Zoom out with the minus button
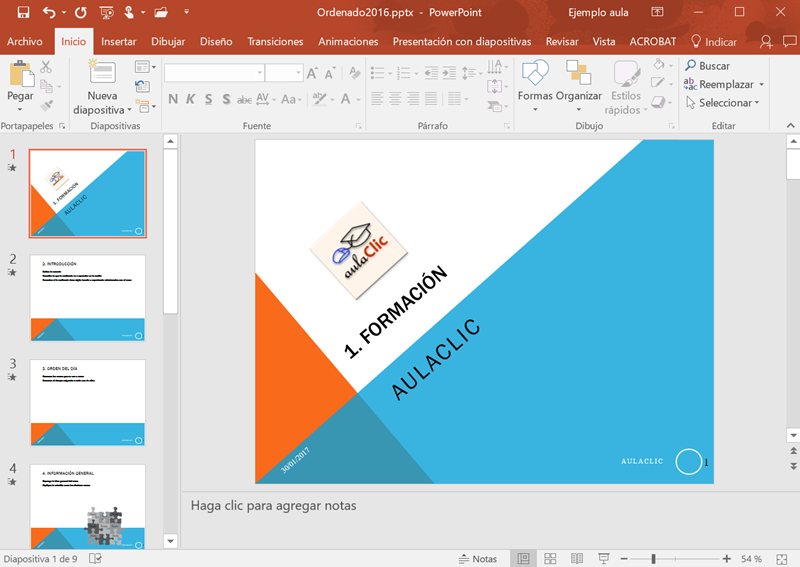This screenshot has width=800, height=567. (x=623, y=559)
